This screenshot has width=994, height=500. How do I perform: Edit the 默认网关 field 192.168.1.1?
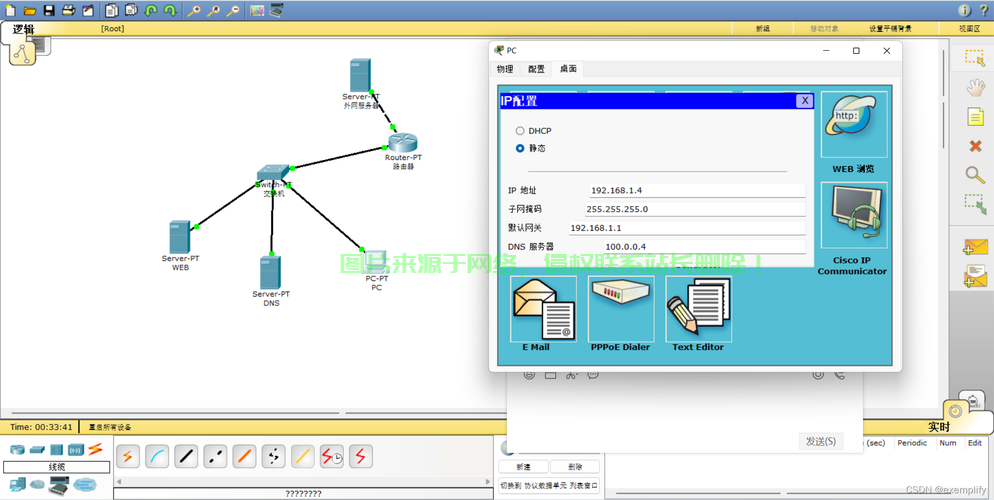pos(687,228)
